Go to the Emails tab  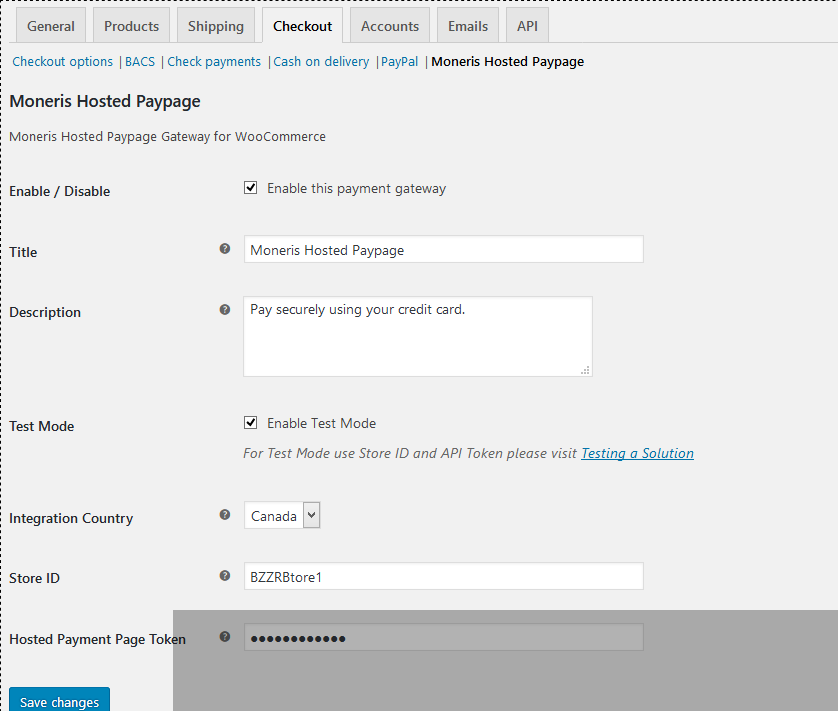pyautogui.click(x=468, y=26)
